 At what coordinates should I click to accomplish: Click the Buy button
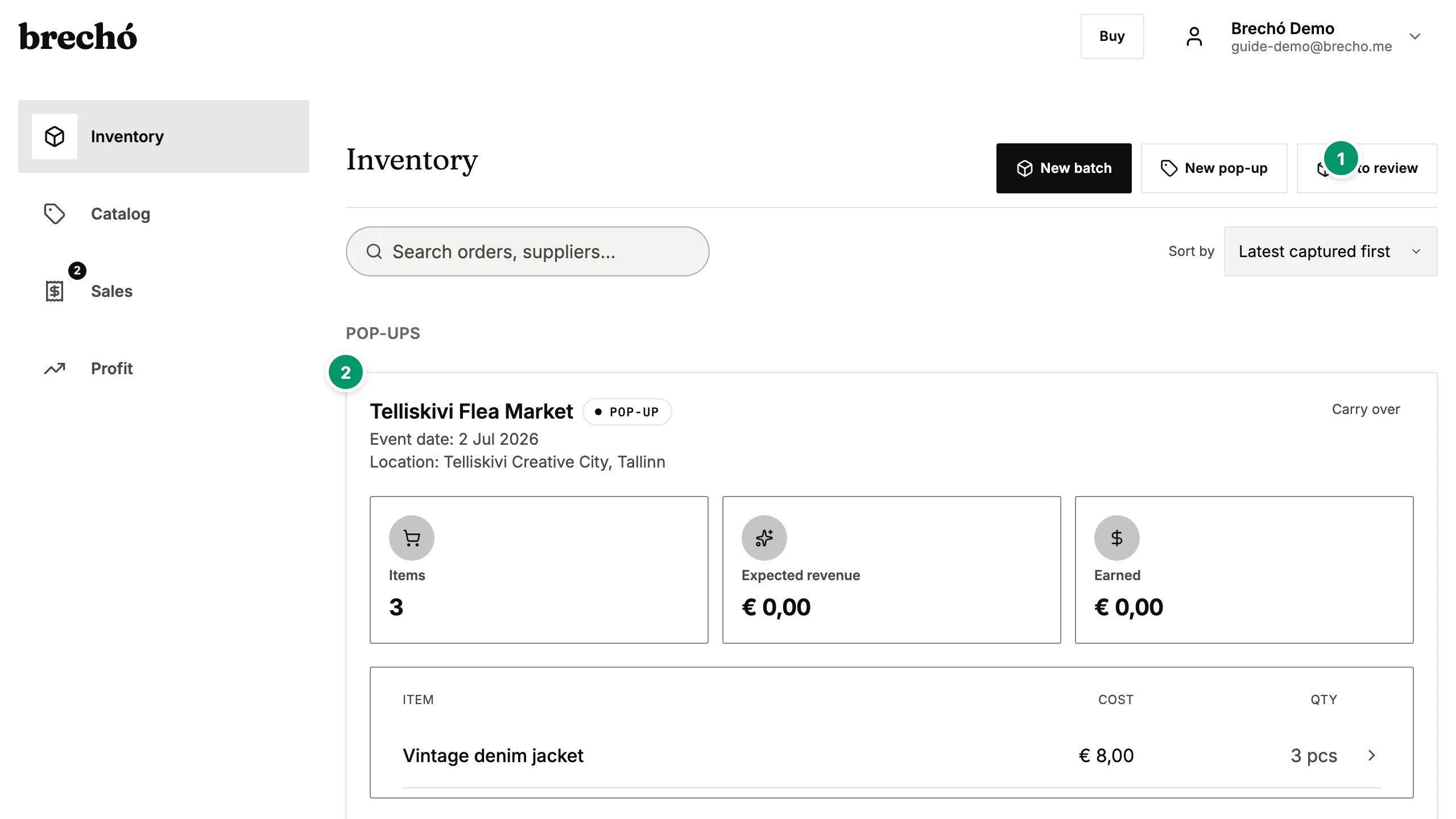pyautogui.click(x=1112, y=36)
